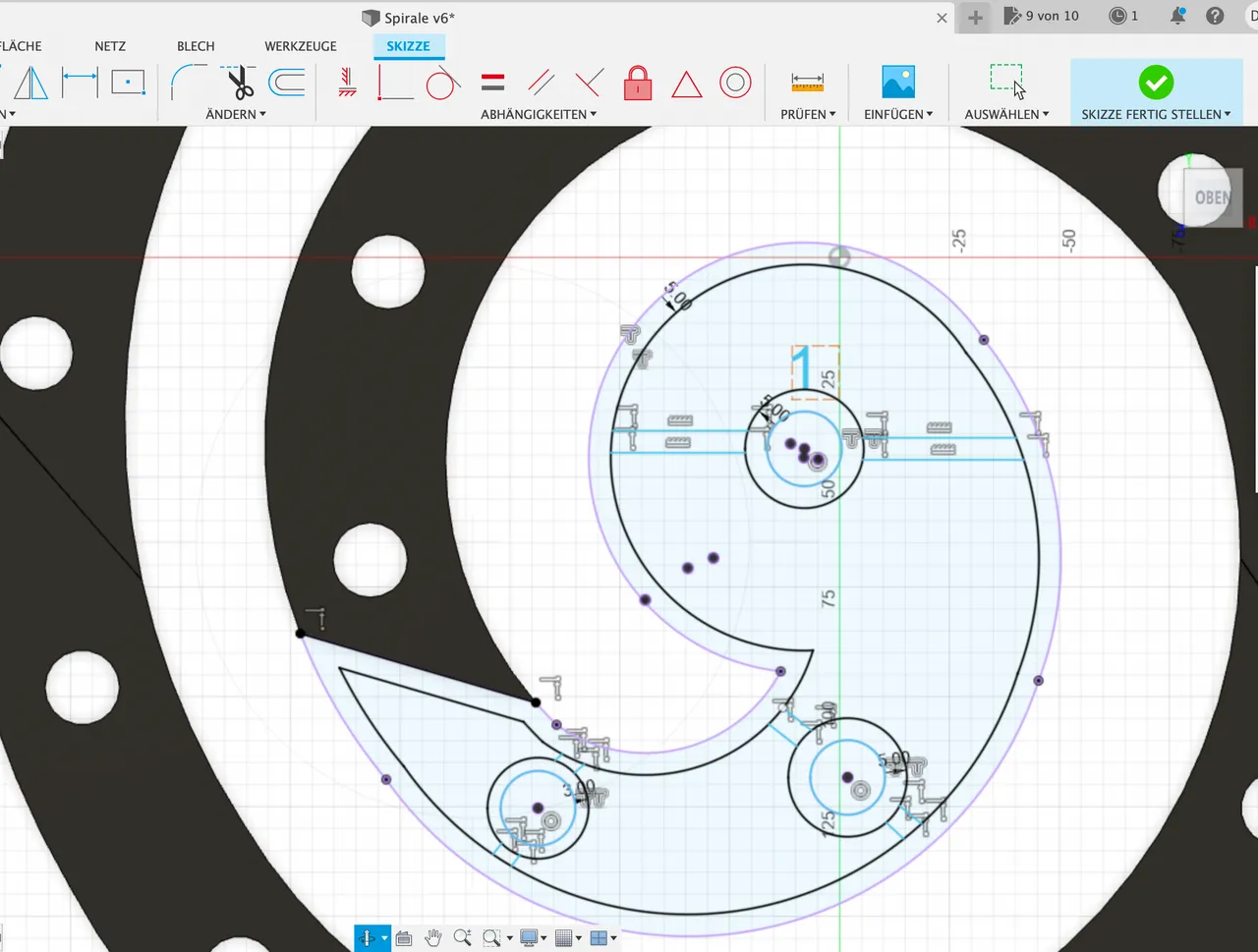
Task: Select the Pan hand tool
Action: (432, 938)
